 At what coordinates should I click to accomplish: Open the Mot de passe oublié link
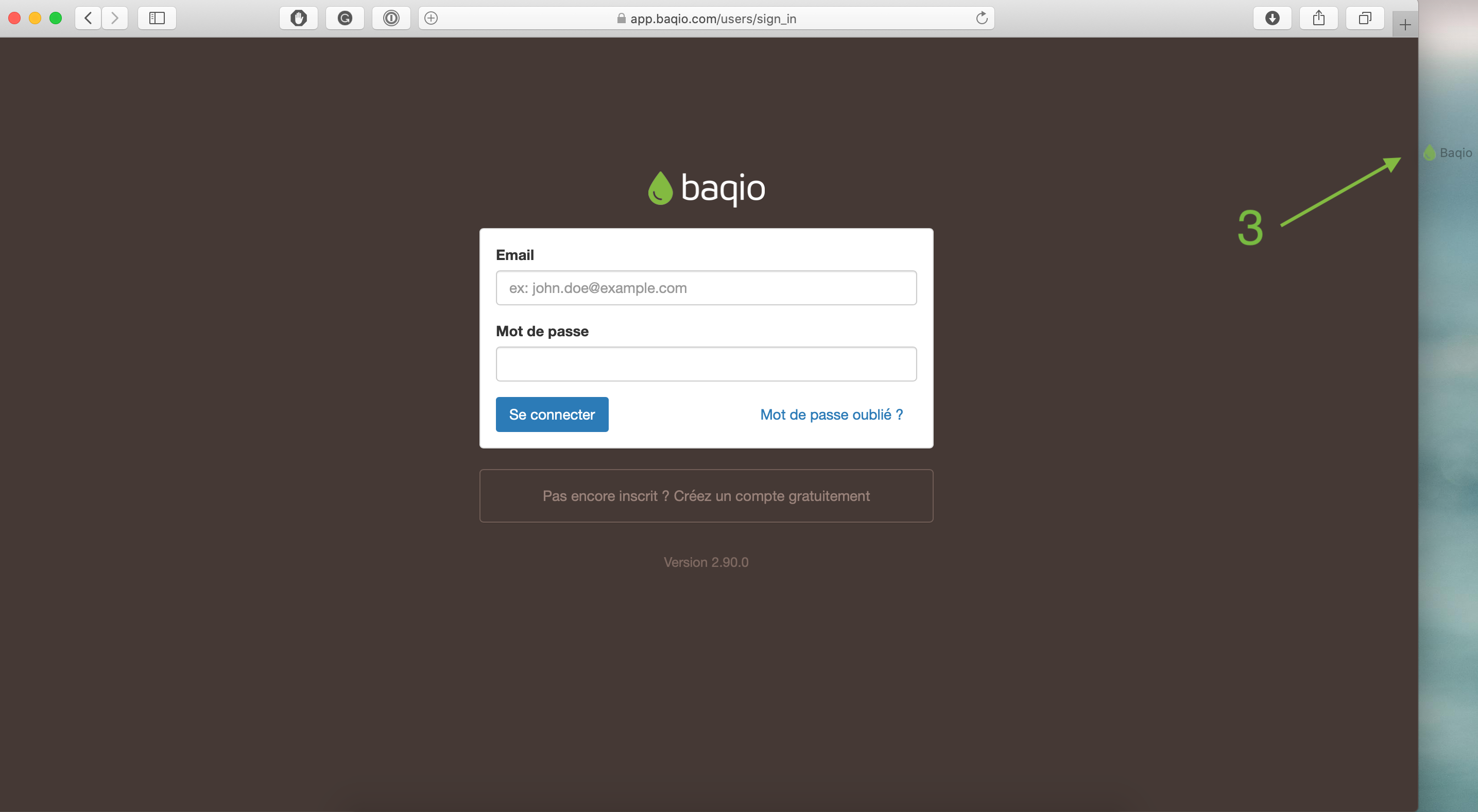[x=831, y=414]
